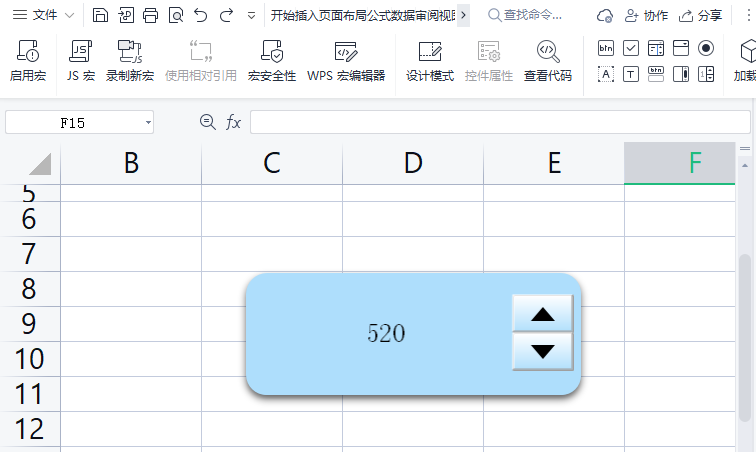Click the zoom magnifier beside fx
The width and height of the screenshot is (756, 452).
point(208,122)
